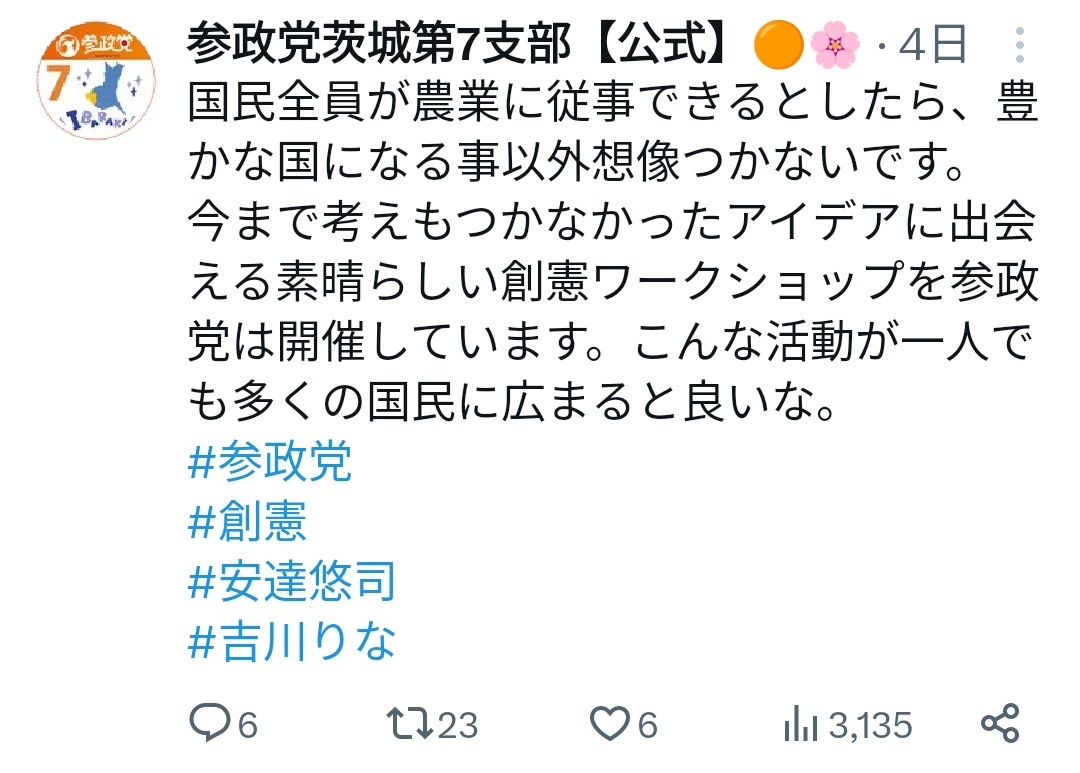Open account name 参政党茨城第7支部【公式】
The width and height of the screenshot is (1080, 773).
pos(459,44)
